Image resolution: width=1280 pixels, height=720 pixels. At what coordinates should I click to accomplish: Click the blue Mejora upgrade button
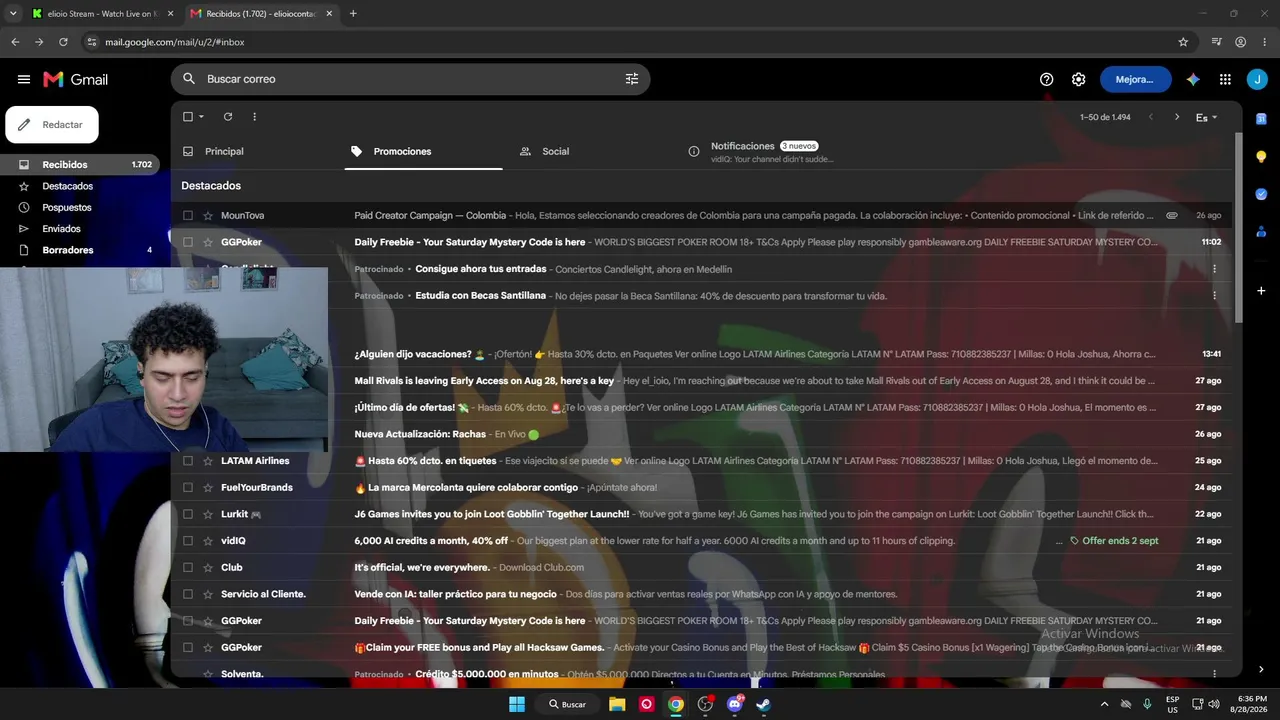click(x=1136, y=79)
